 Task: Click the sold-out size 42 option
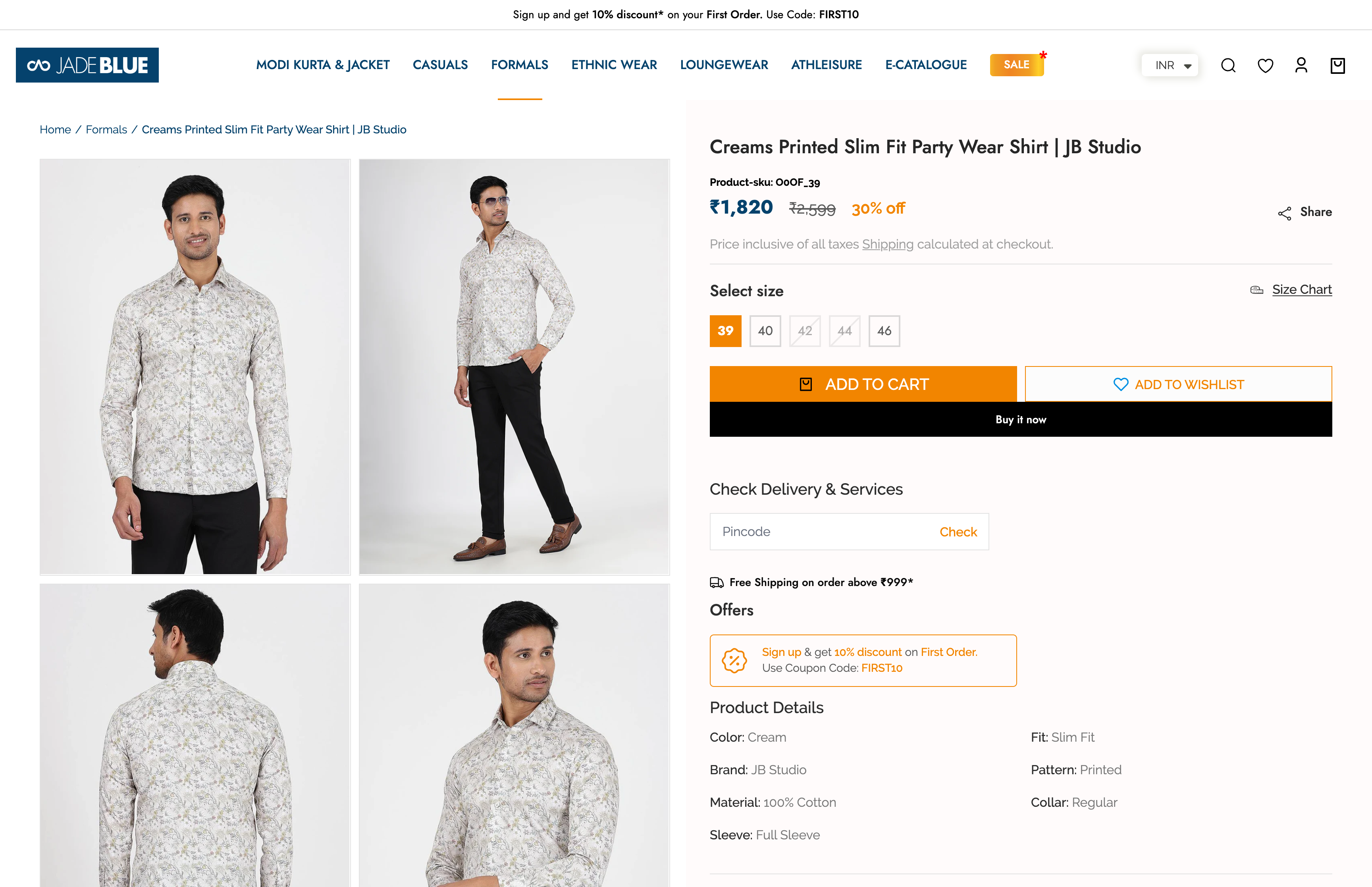[x=804, y=331]
